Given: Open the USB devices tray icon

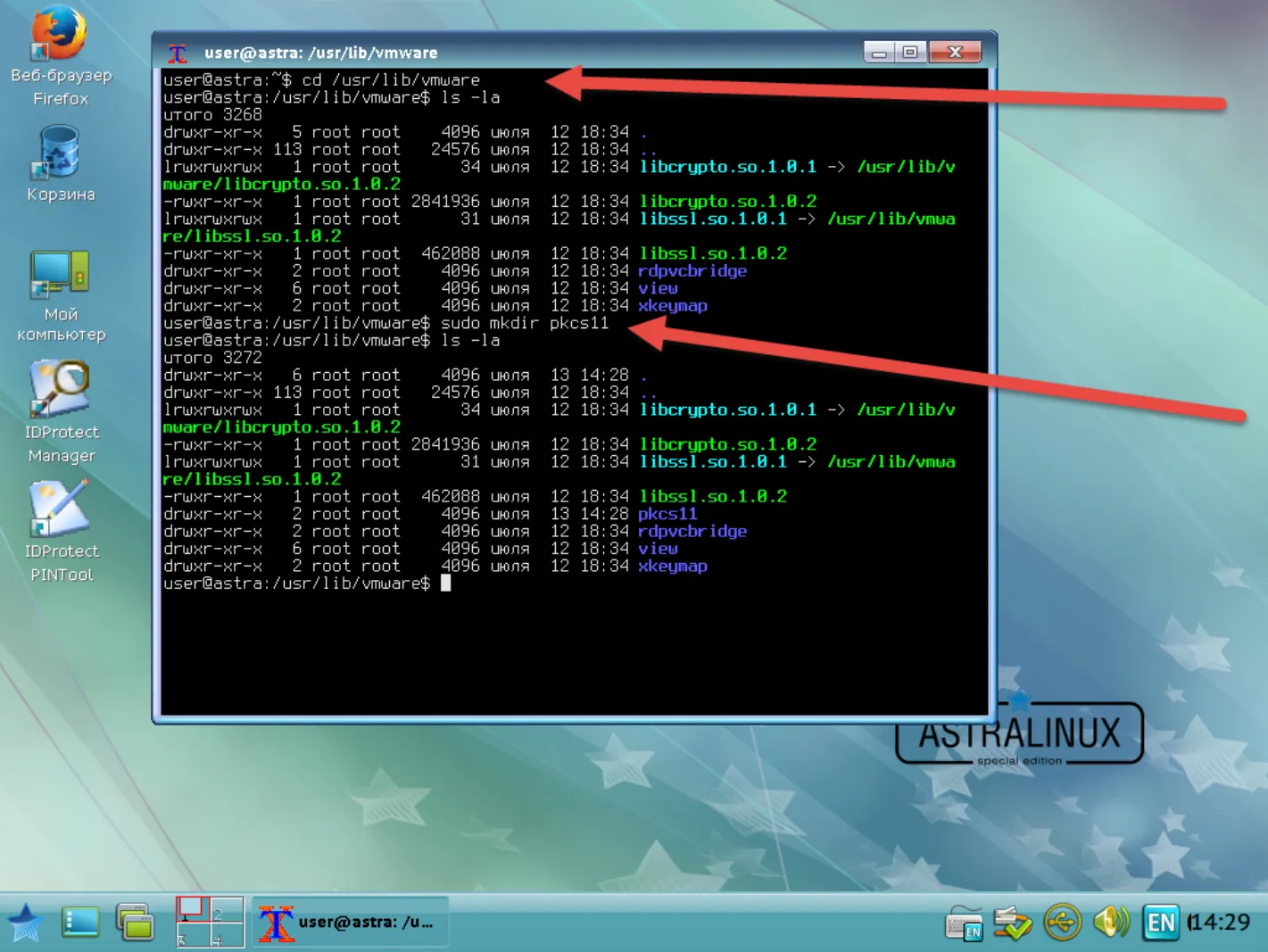Looking at the screenshot, I should click(1062, 923).
